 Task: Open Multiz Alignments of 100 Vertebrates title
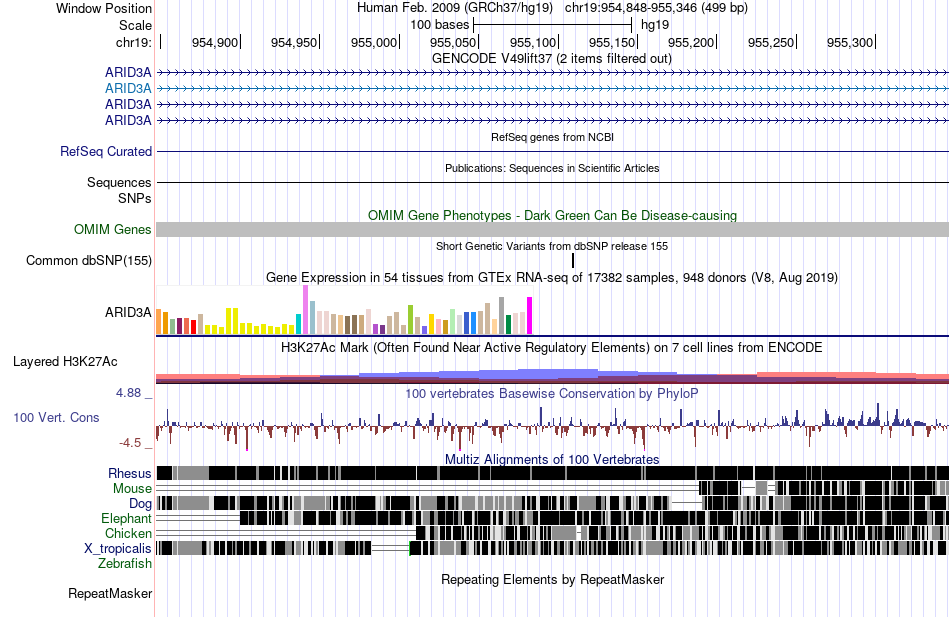[552, 459]
